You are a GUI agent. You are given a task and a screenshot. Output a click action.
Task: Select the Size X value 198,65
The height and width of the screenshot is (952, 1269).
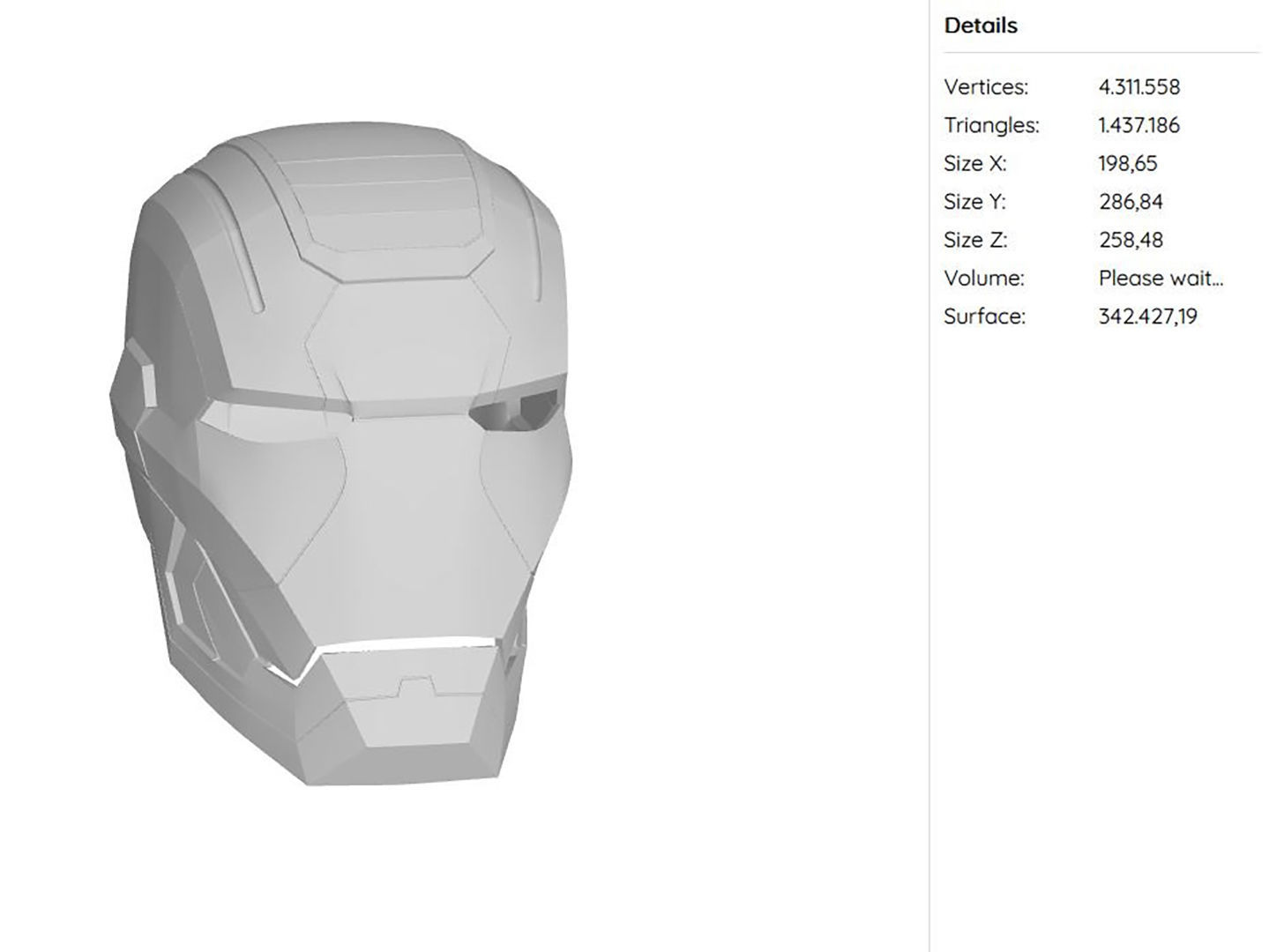click(x=1128, y=164)
